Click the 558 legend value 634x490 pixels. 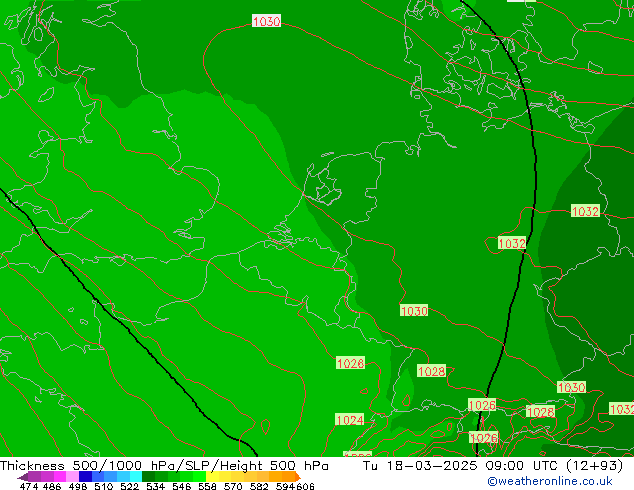click(x=207, y=486)
